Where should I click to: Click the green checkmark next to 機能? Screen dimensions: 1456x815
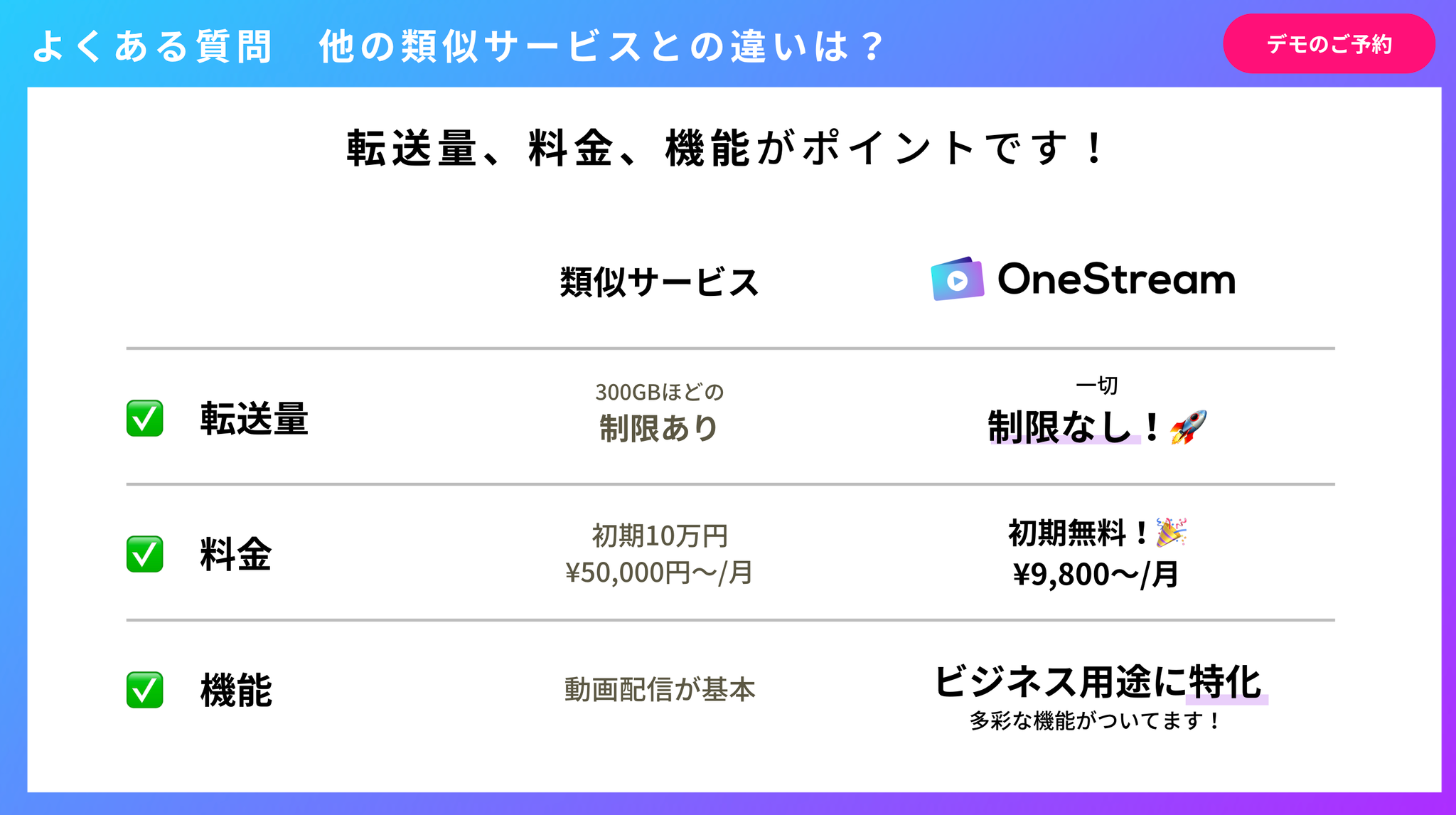pyautogui.click(x=145, y=690)
